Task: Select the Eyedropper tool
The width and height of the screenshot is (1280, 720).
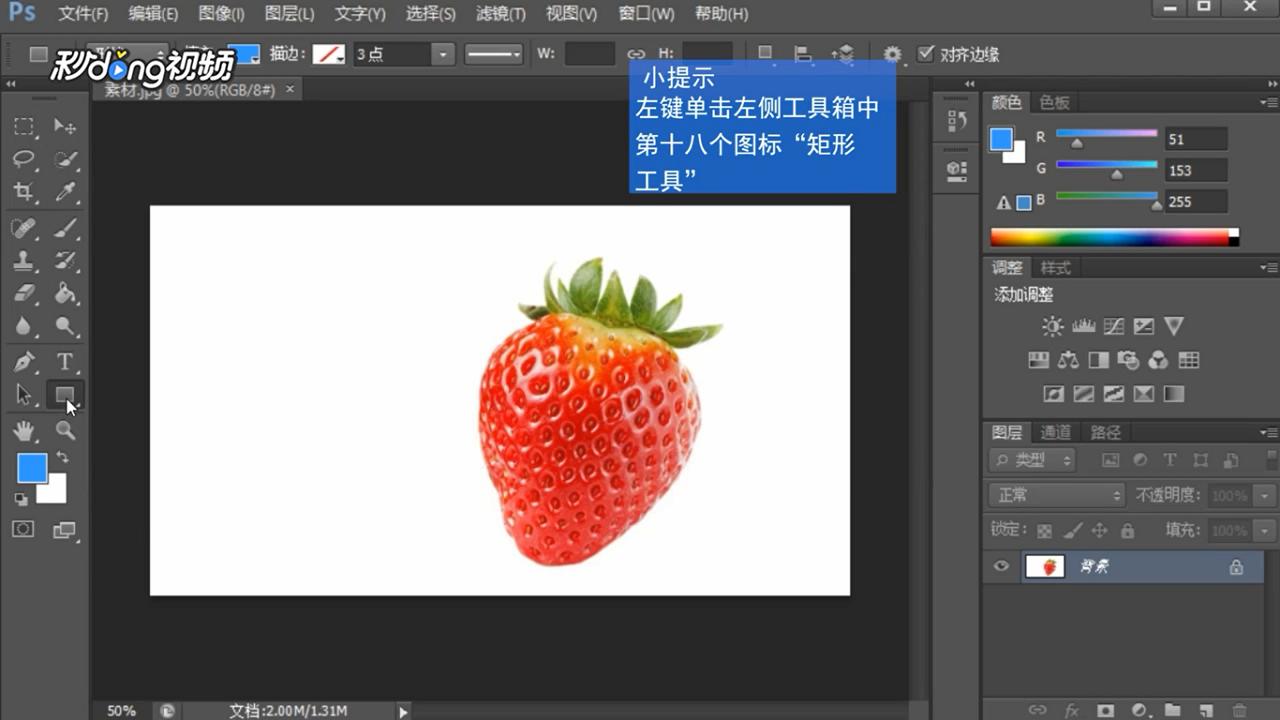Action: (x=65, y=192)
